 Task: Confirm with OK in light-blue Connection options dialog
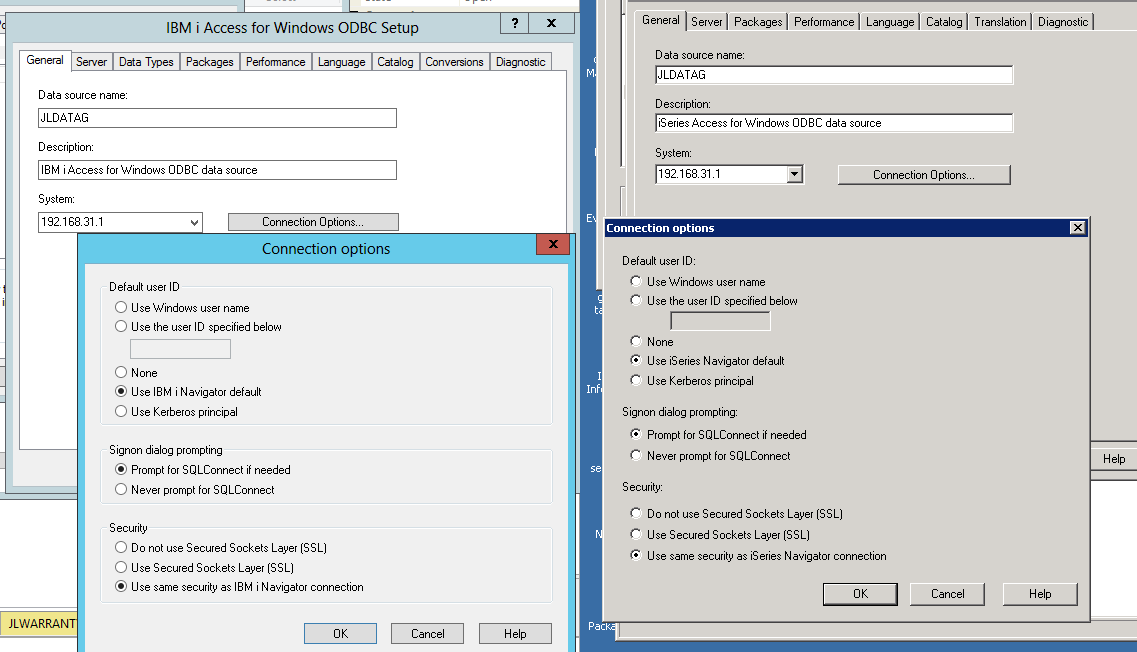[x=340, y=633]
